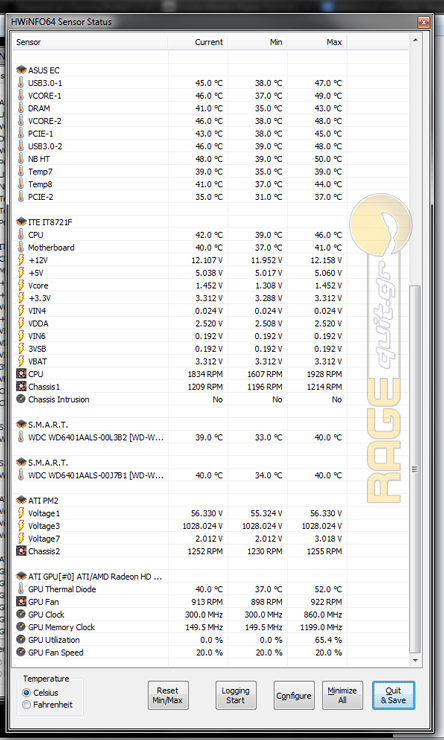
Task: Click the ATI GPU[#0] group chip icon
Action: (x=21, y=576)
